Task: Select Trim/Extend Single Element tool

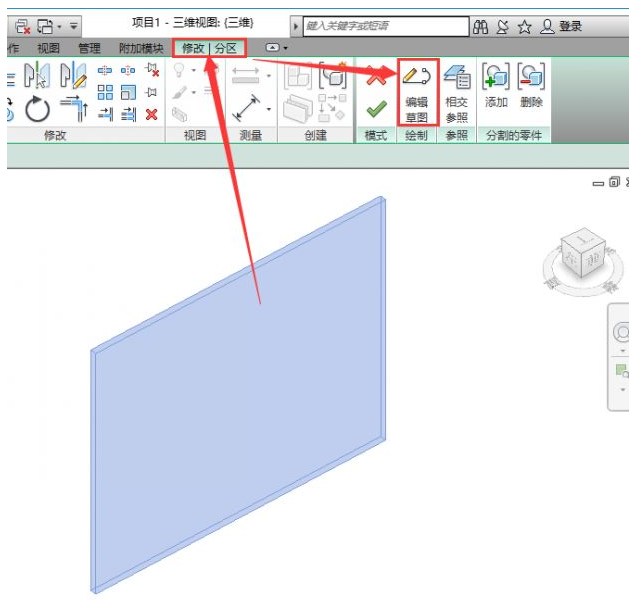Action: point(105,115)
